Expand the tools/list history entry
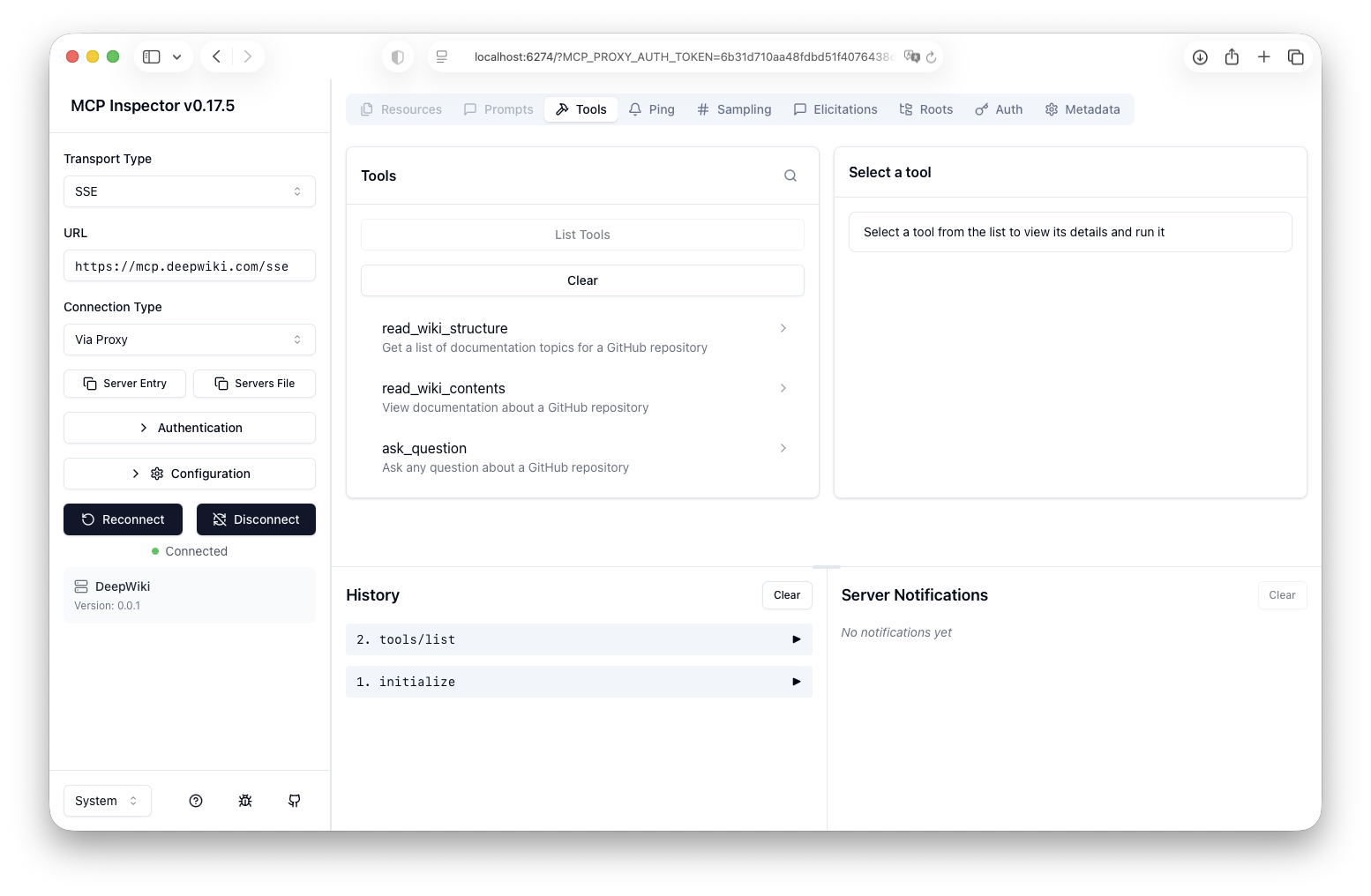The width and height of the screenshot is (1371, 896). (x=579, y=639)
